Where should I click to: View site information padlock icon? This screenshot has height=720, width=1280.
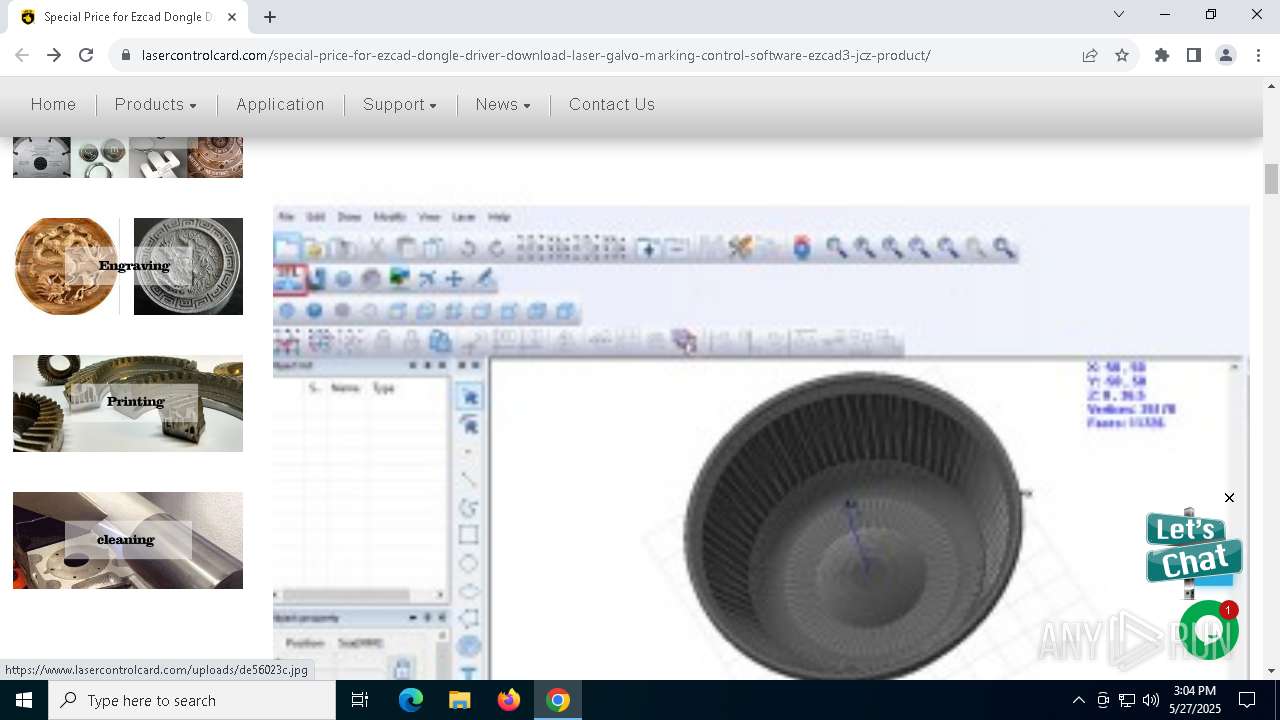(126, 55)
